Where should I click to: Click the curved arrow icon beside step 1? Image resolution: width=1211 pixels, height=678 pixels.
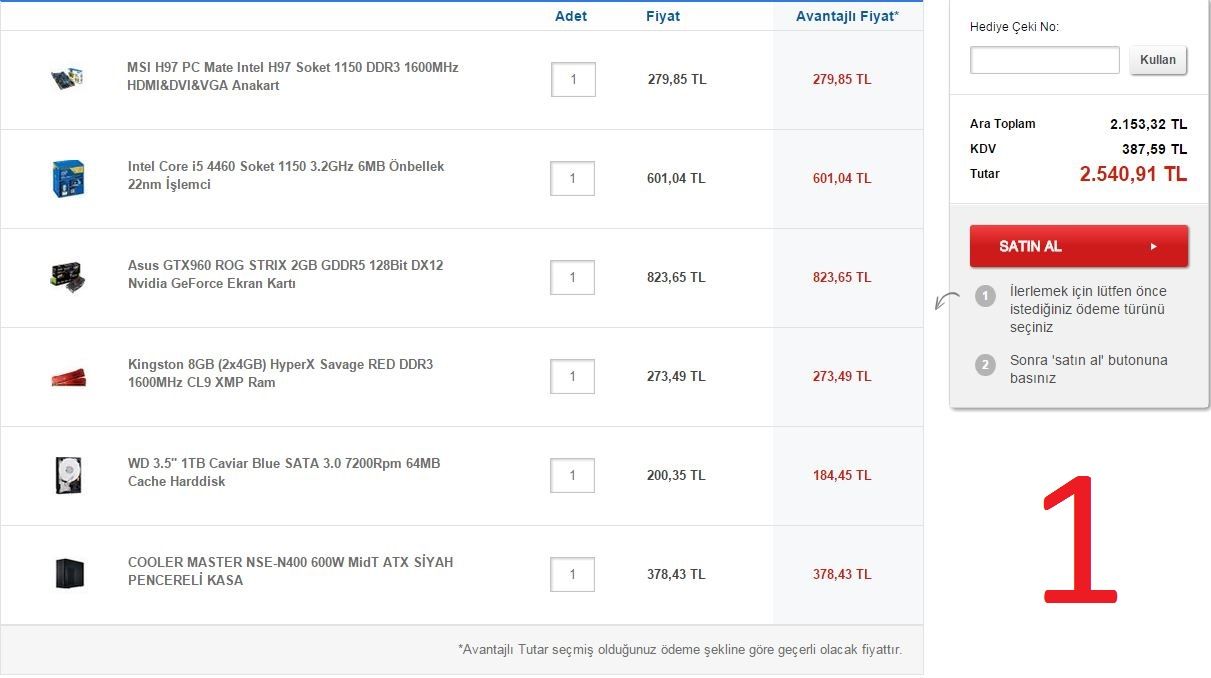944,301
